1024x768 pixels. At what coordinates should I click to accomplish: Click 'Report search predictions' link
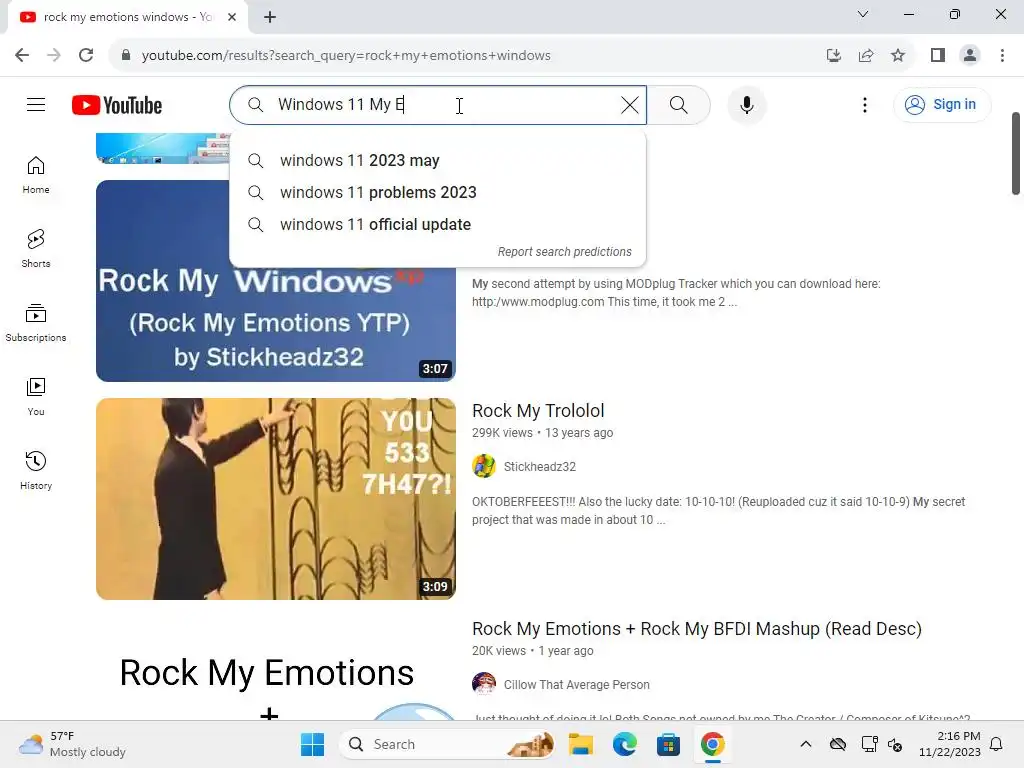(564, 252)
